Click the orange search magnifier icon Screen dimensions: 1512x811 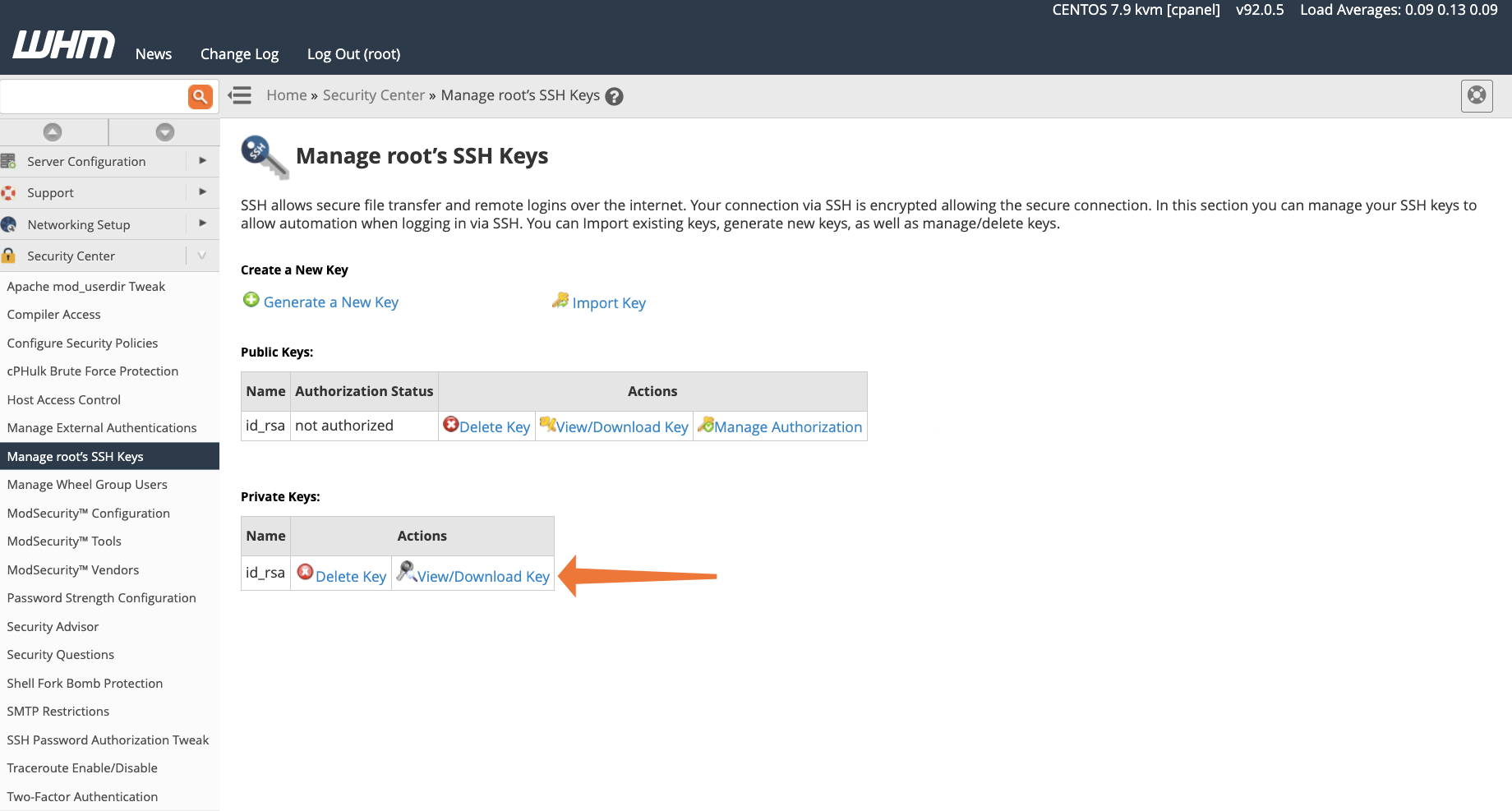click(x=200, y=96)
